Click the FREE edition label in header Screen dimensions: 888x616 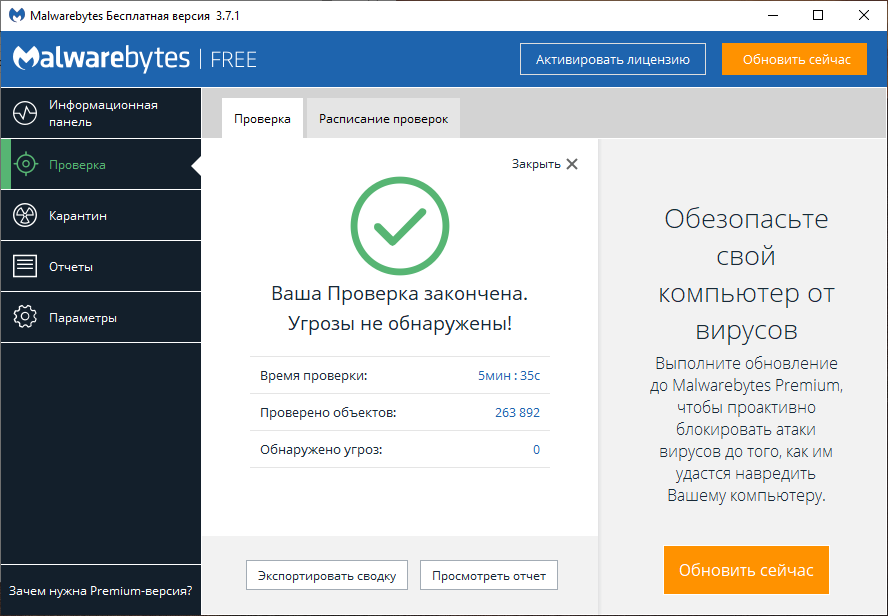tap(233, 59)
